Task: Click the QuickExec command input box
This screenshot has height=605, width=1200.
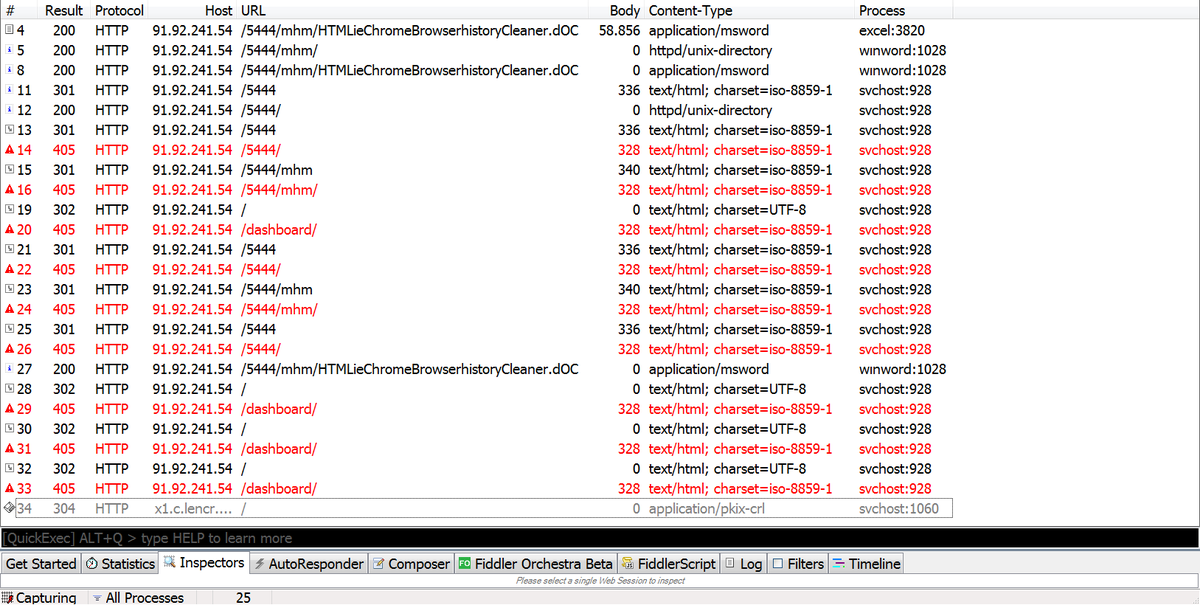Action: point(600,538)
